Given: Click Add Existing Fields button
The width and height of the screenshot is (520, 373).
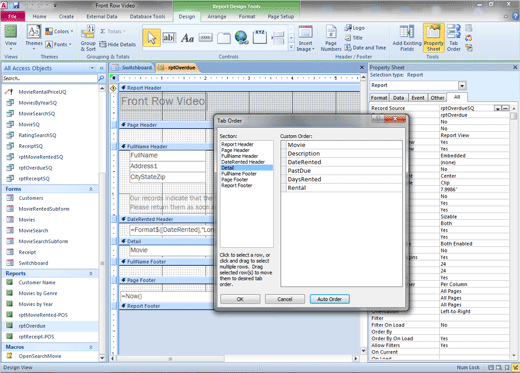Looking at the screenshot, I should tap(407, 38).
